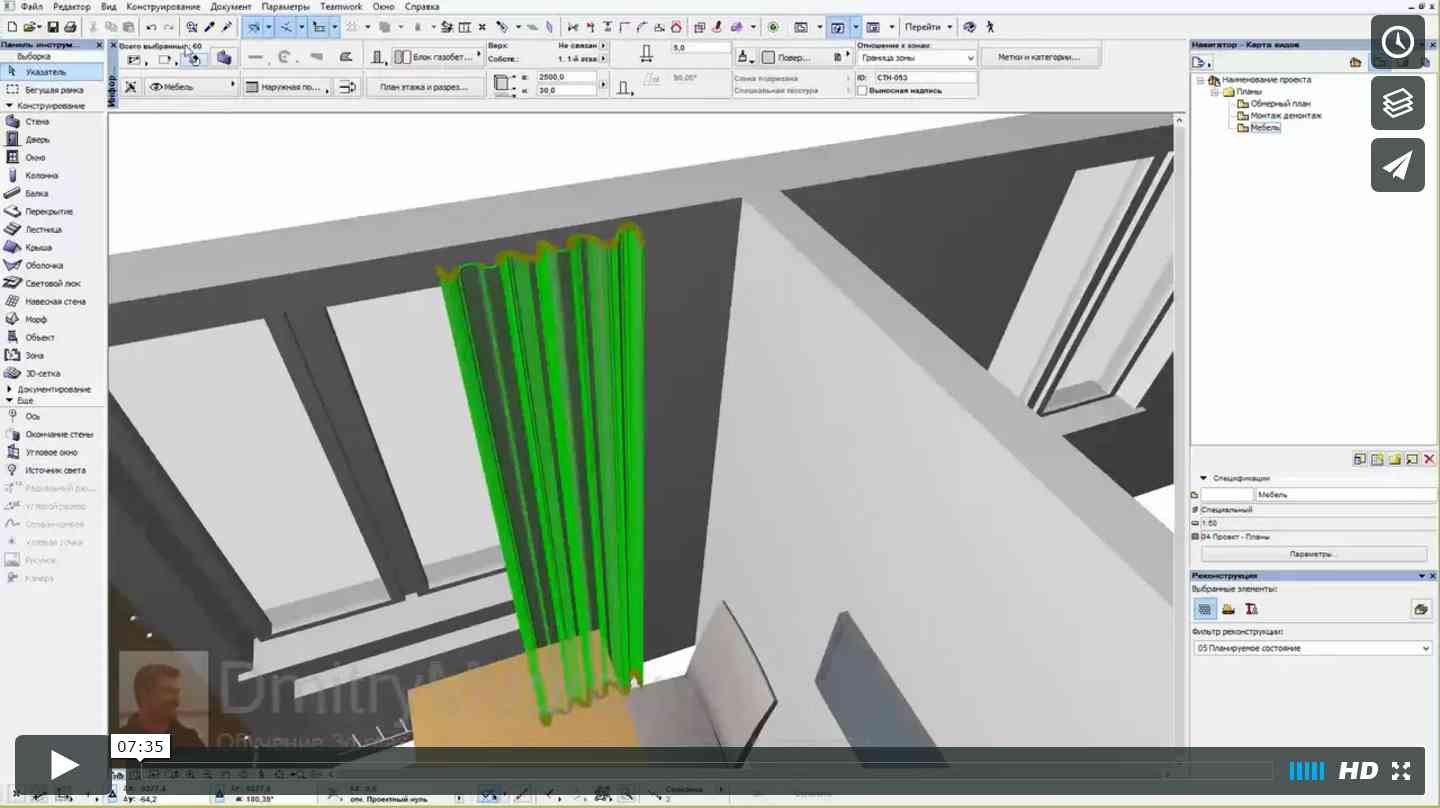Screen dimensions: 1440x808
Task: Click the Параметры... button in Navigator
Action: pyautogui.click(x=1313, y=554)
